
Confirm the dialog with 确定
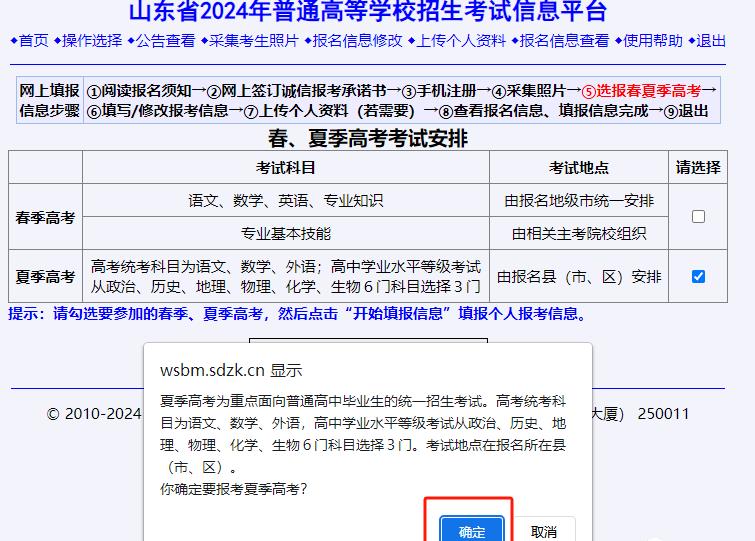point(472,530)
